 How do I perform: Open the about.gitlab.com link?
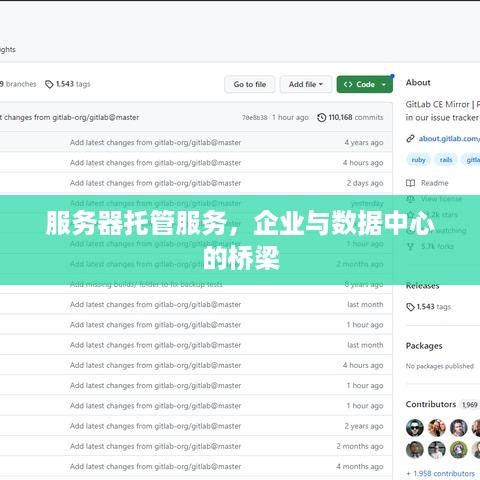click(449, 138)
